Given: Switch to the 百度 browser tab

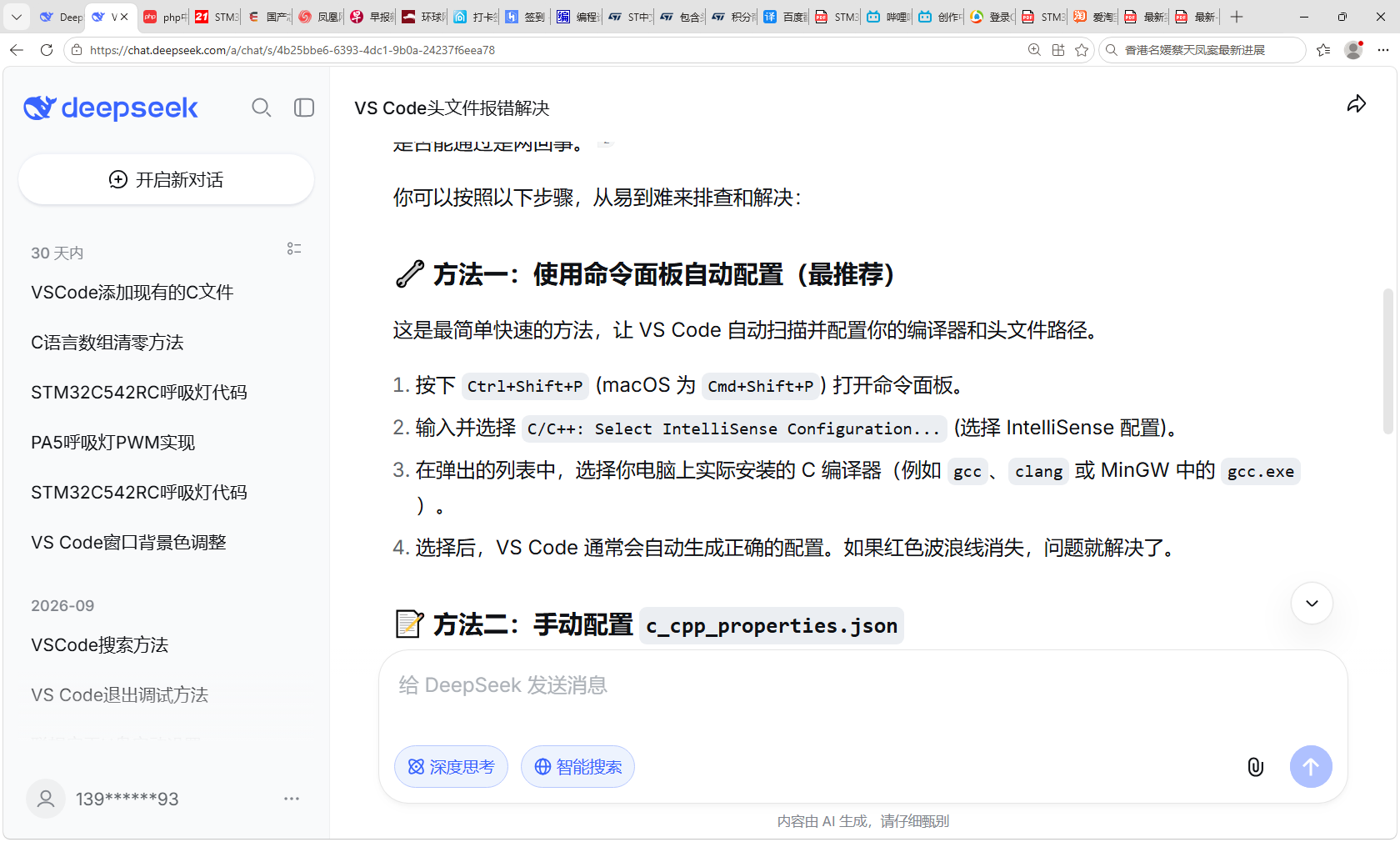Looking at the screenshot, I should pyautogui.click(x=785, y=17).
